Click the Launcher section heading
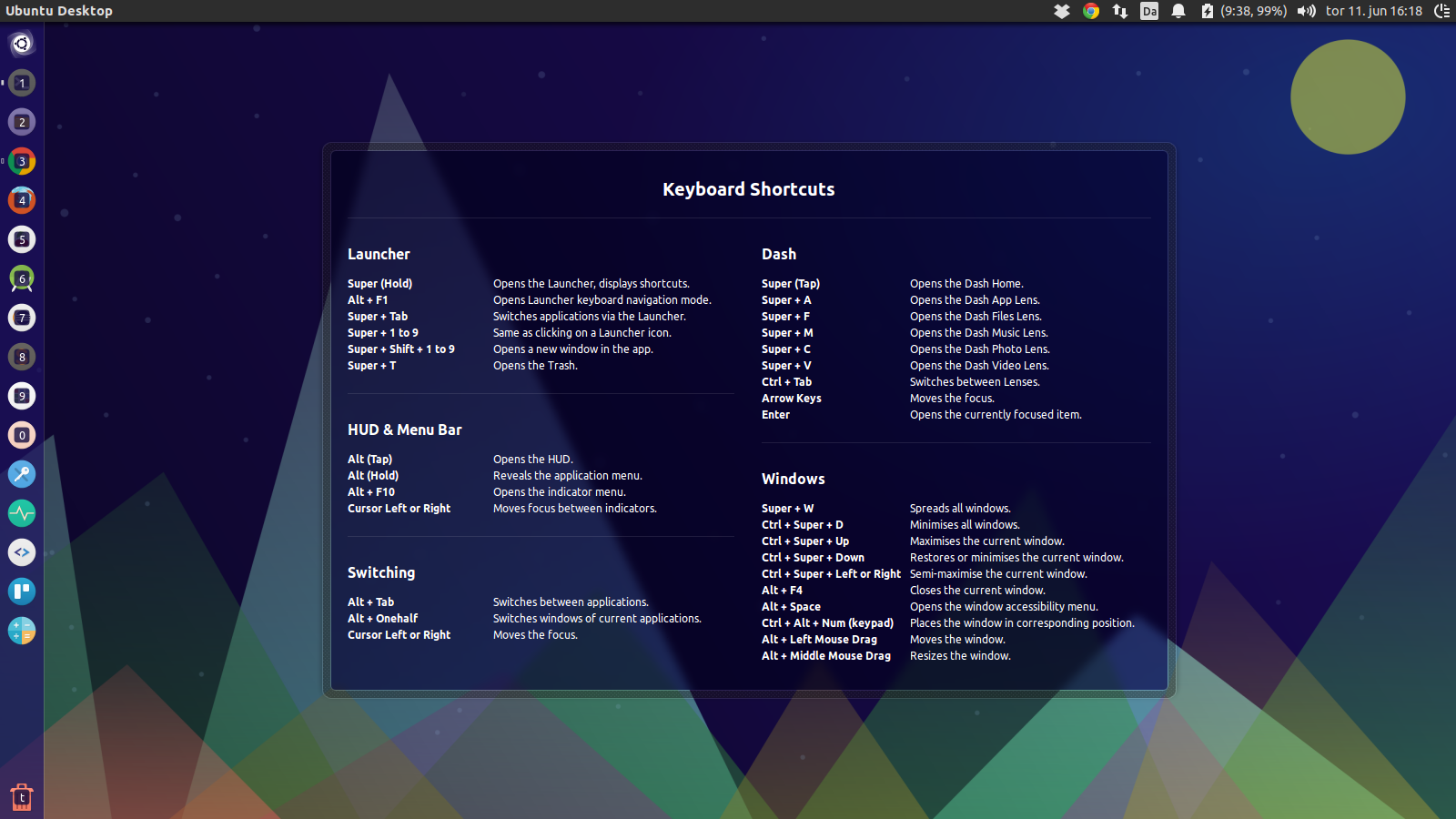The width and height of the screenshot is (1456, 819). (379, 254)
